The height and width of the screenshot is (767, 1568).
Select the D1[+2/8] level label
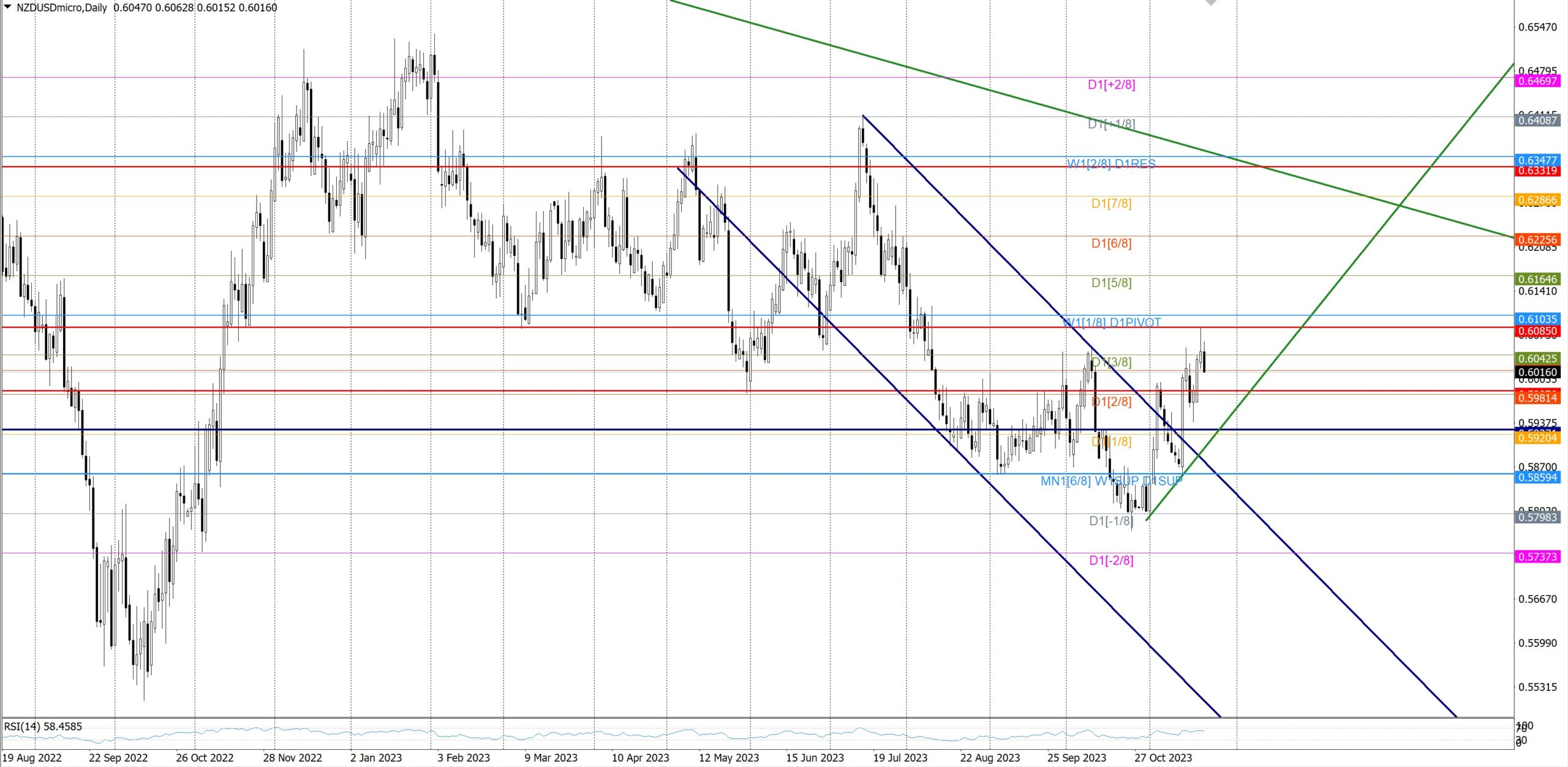(x=1111, y=84)
